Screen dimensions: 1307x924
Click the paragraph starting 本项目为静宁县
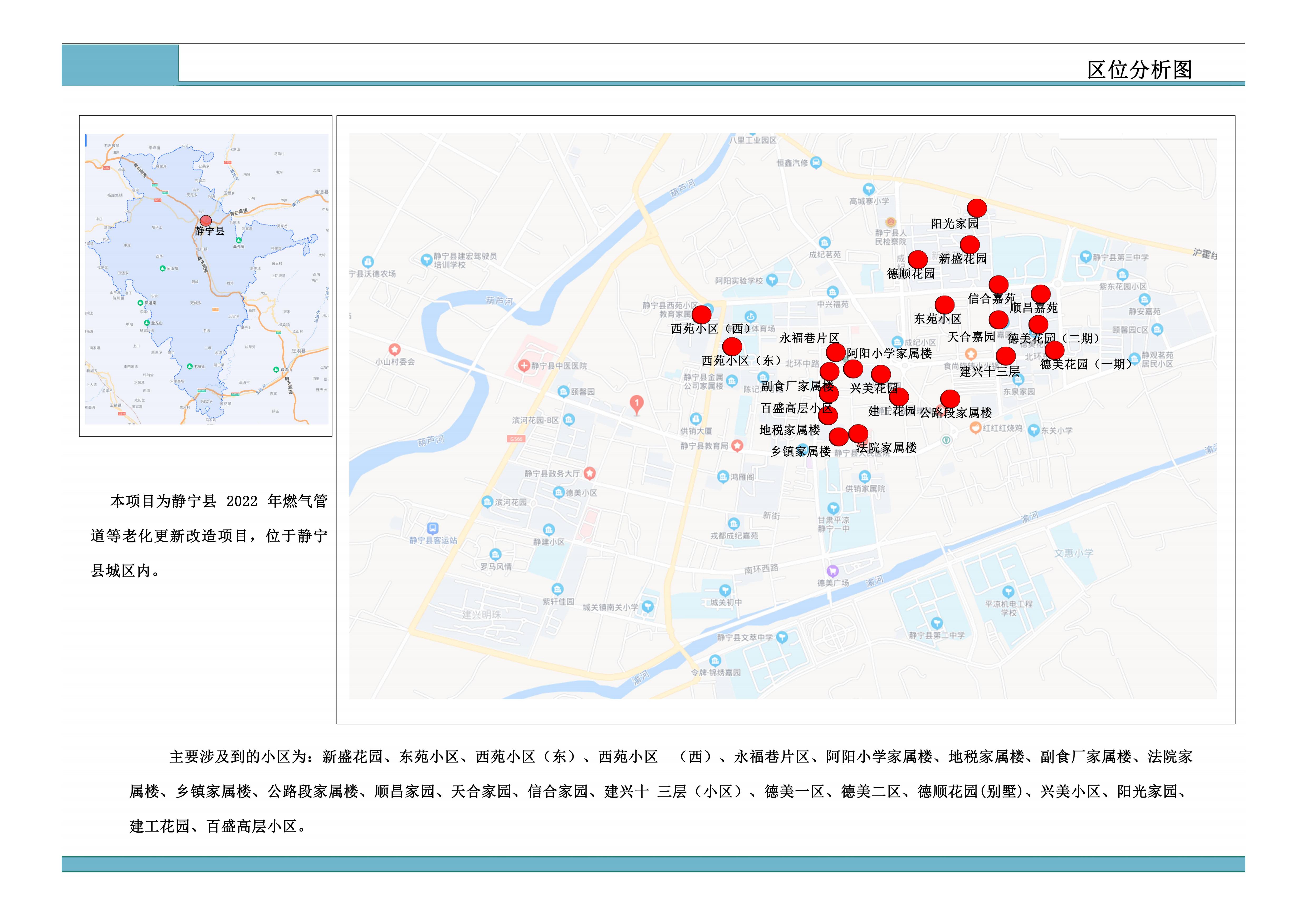pyautogui.click(x=209, y=536)
